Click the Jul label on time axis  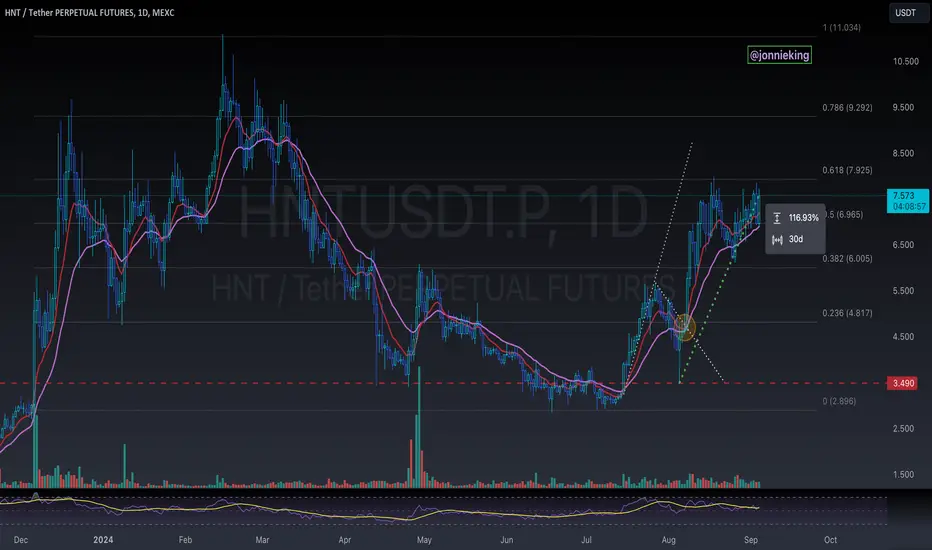[587, 540]
